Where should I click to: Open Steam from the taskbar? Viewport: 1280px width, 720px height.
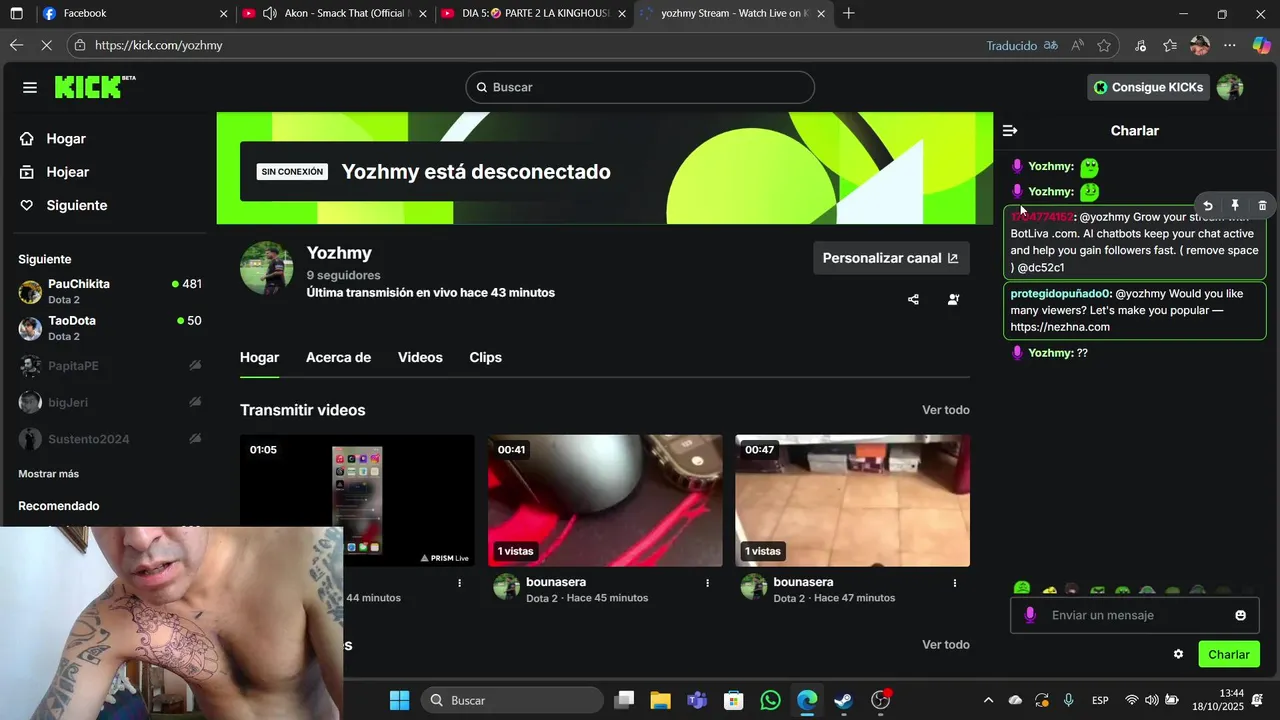[x=844, y=700]
